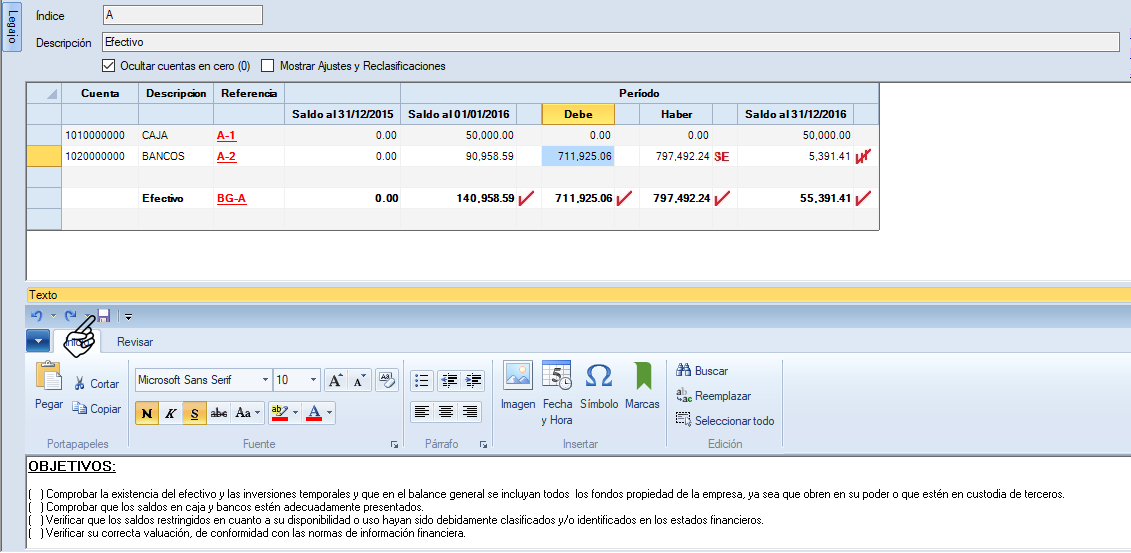Expand the font size 10 dropdown
The image size is (1131, 553).
(314, 380)
